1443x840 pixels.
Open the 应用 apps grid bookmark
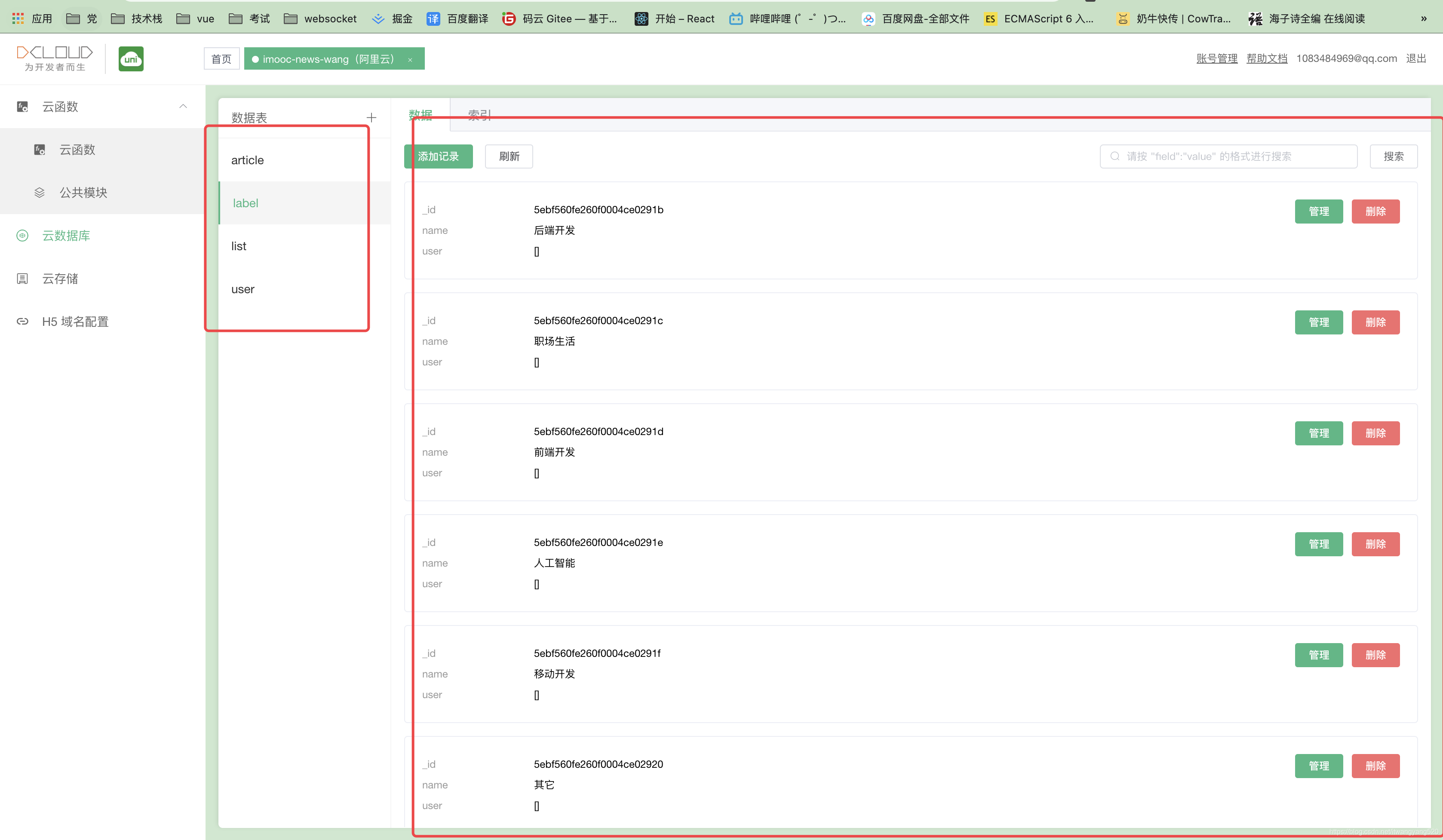point(32,18)
